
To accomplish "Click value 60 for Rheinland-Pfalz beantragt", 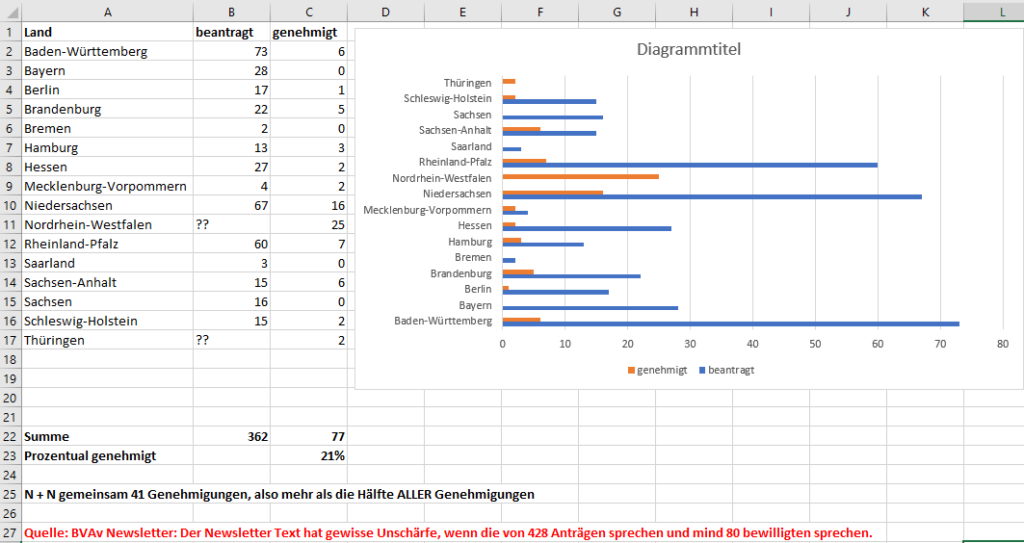I will 232,244.
